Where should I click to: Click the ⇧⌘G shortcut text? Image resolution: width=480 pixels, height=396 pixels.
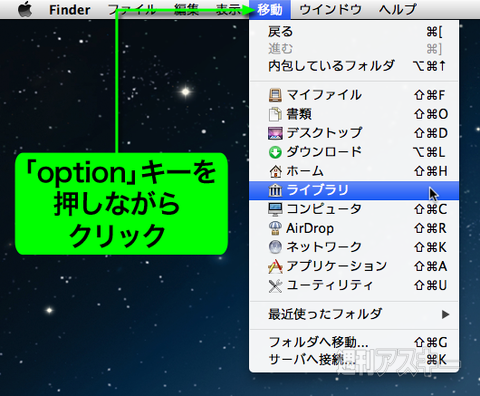pos(430,342)
